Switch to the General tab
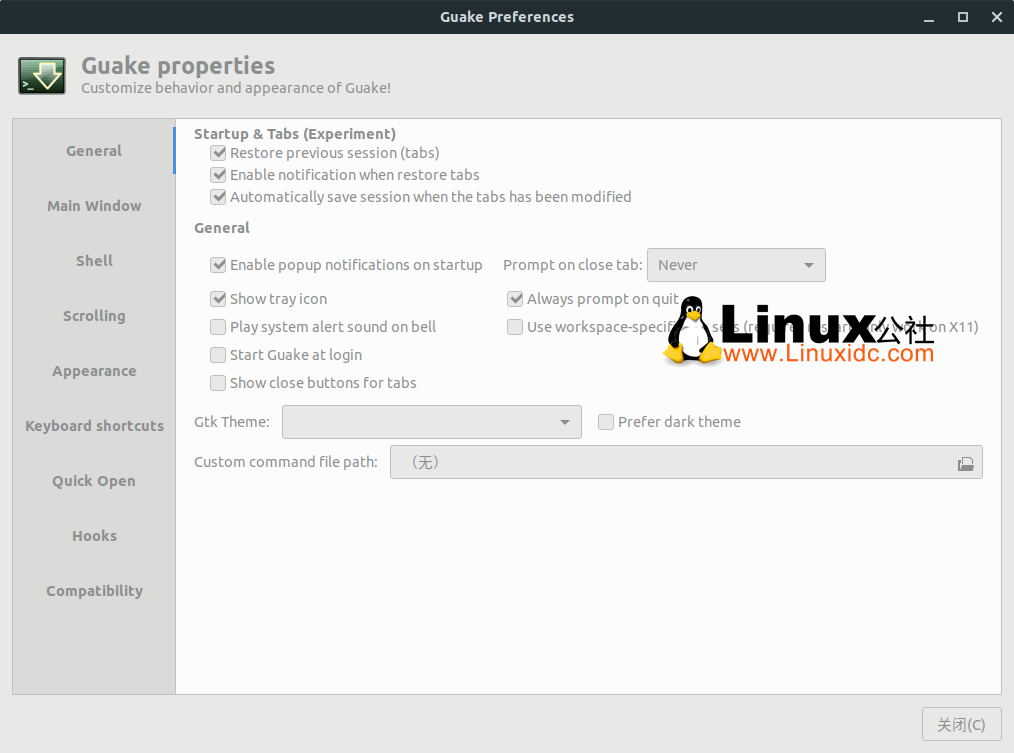This screenshot has height=753, width=1014. click(94, 151)
